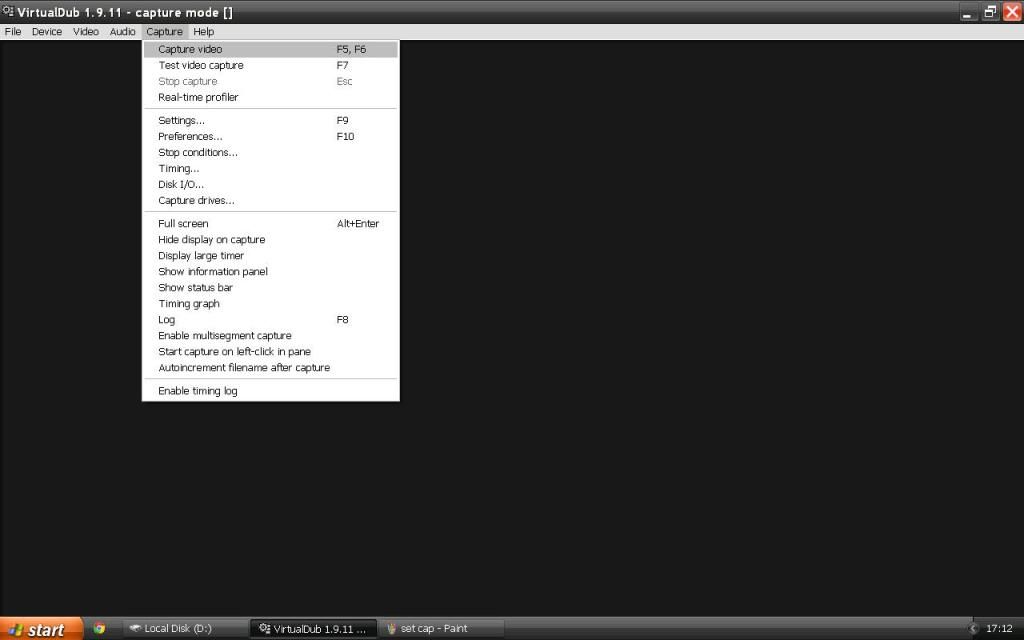Viewport: 1024px width, 640px height.
Task: Choose Test video capture
Action: 200,65
